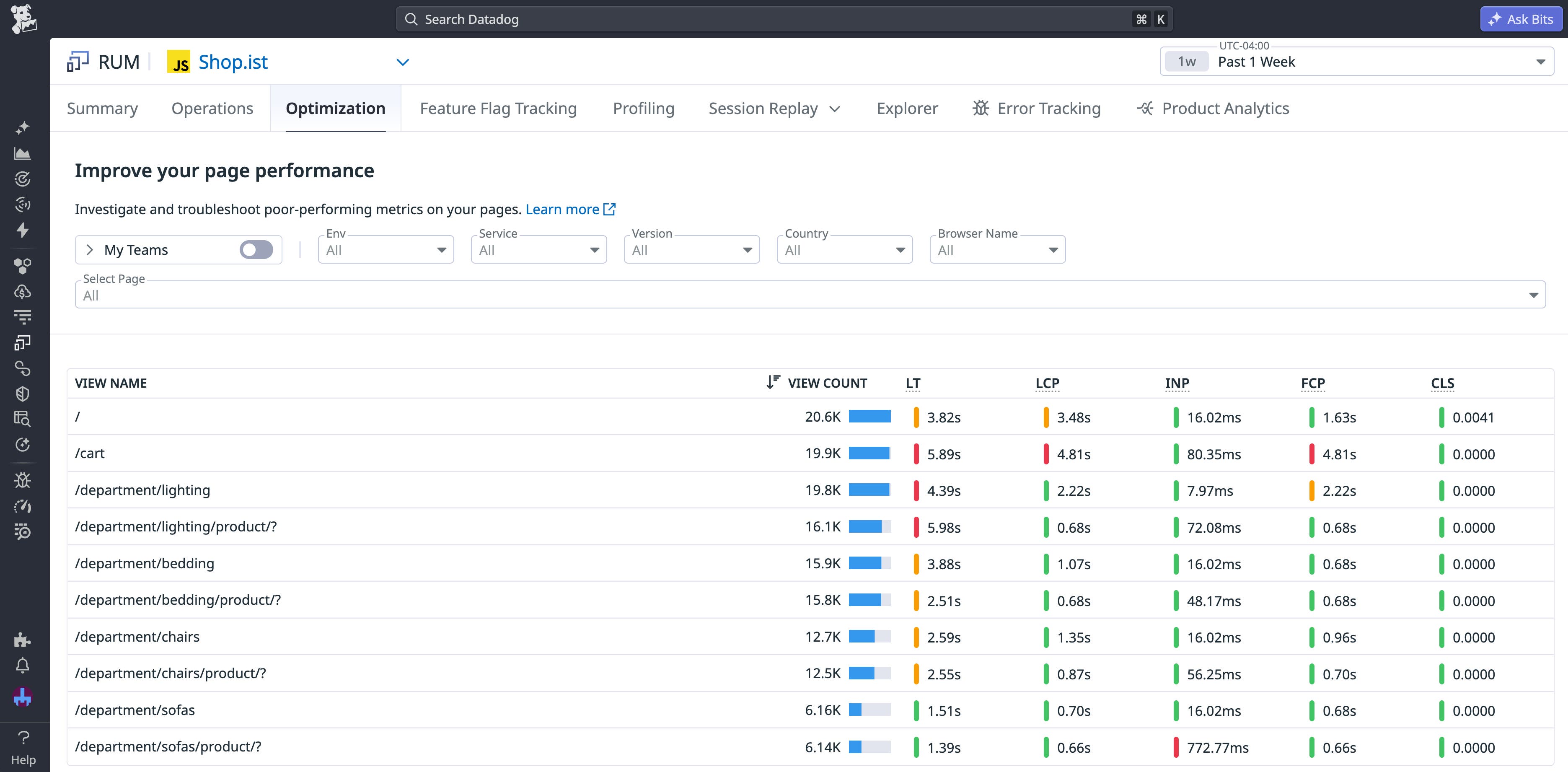Click the Datadog dog logo at top left
Screen dimensions: 1568x772
(x=23, y=18)
